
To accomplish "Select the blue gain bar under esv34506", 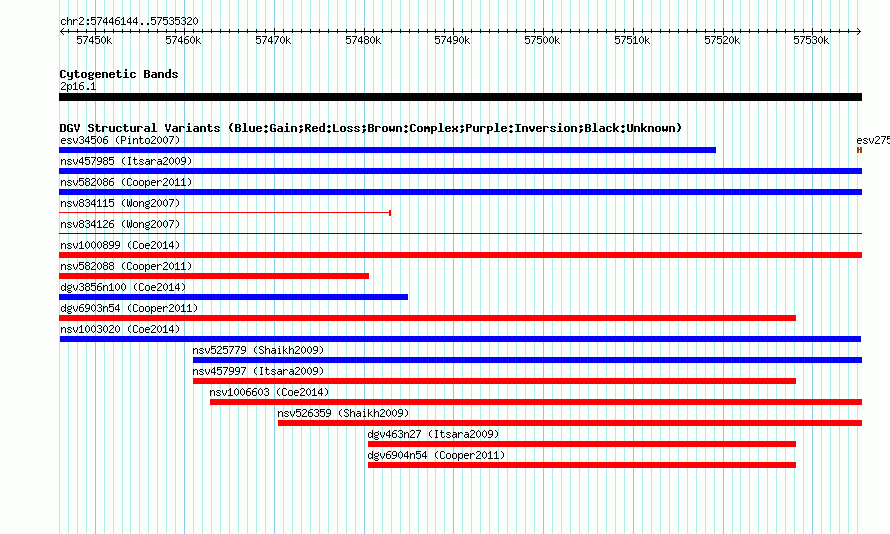I will 388,150.
